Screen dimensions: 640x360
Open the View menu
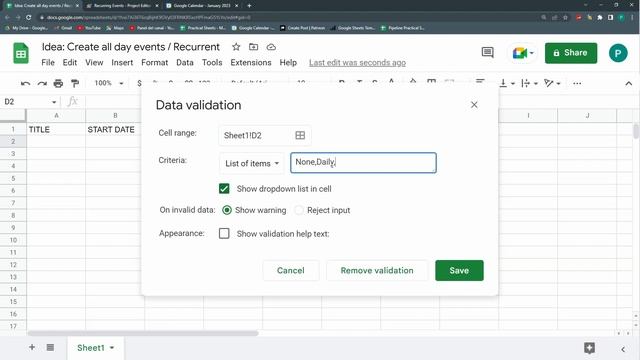pos(94,62)
